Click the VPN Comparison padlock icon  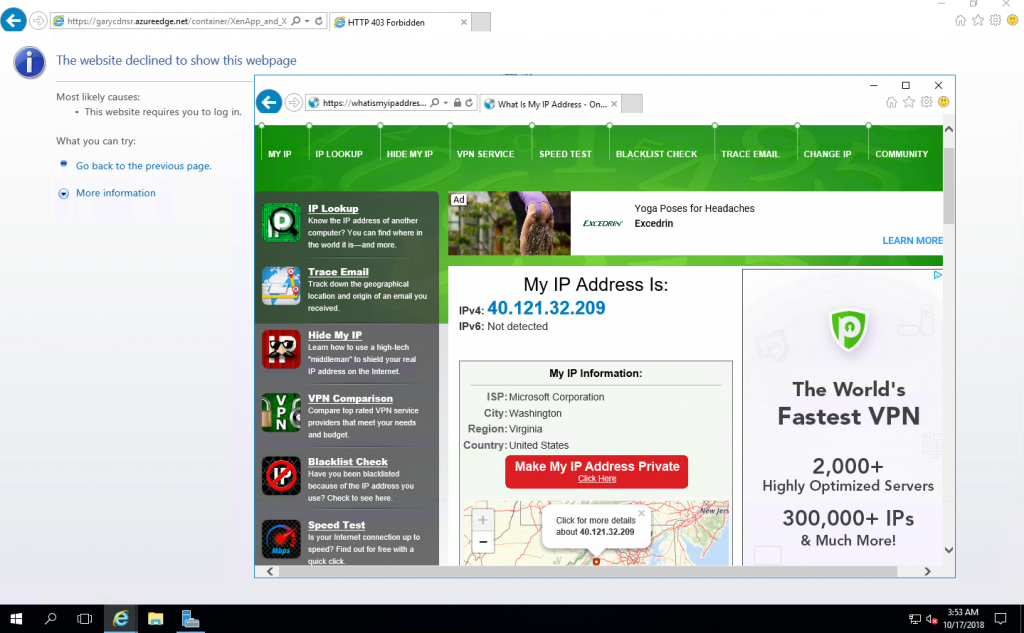point(281,412)
